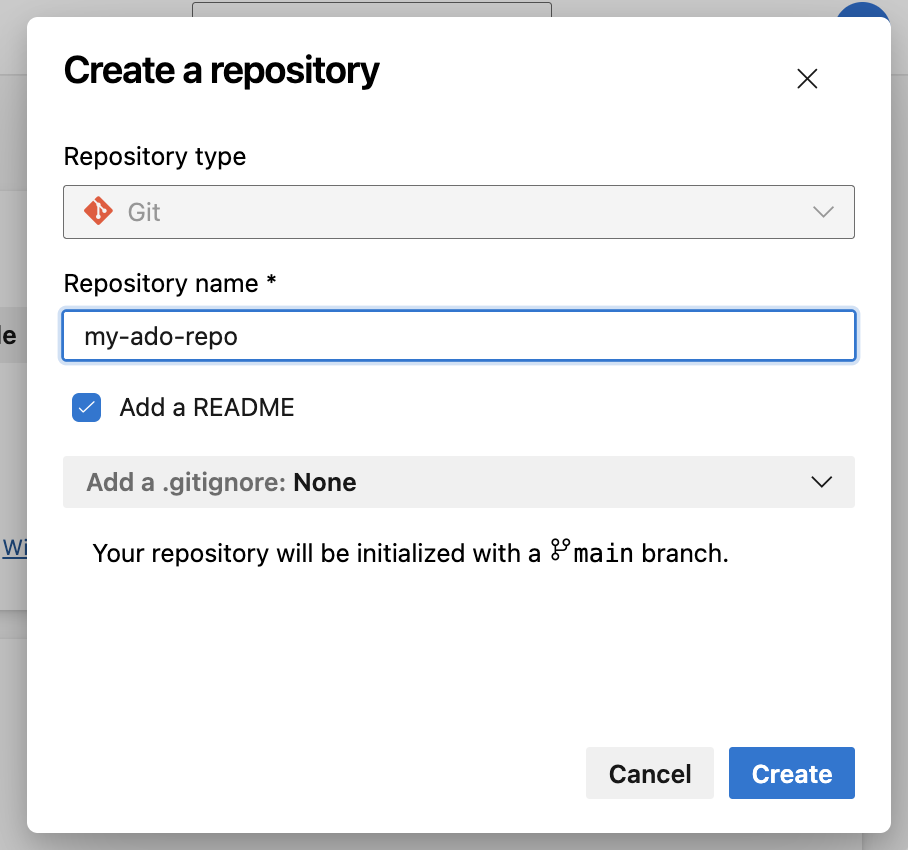
Task: Click the Repository name input field
Action: 459,336
